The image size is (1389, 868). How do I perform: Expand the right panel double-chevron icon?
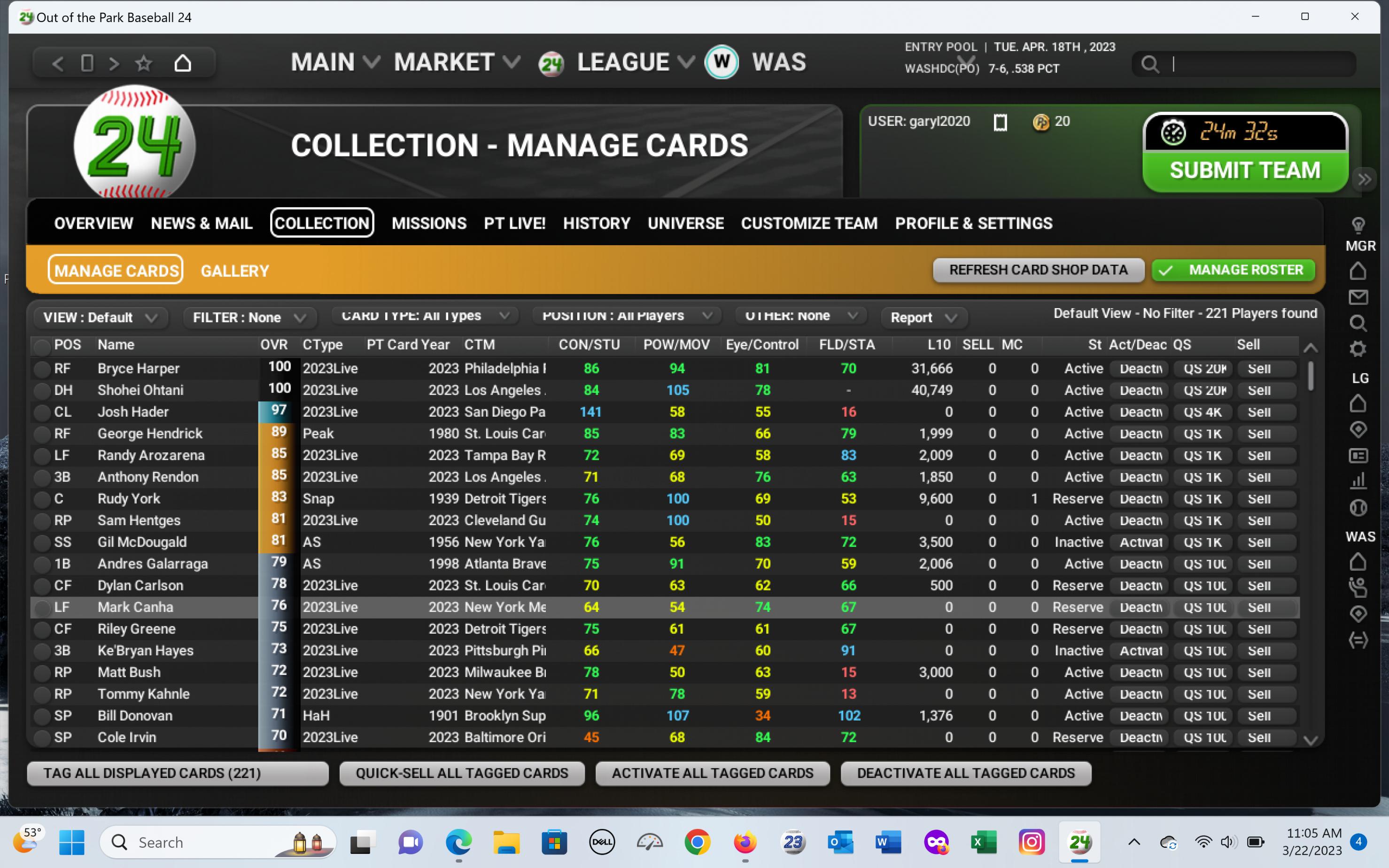pyautogui.click(x=1365, y=180)
